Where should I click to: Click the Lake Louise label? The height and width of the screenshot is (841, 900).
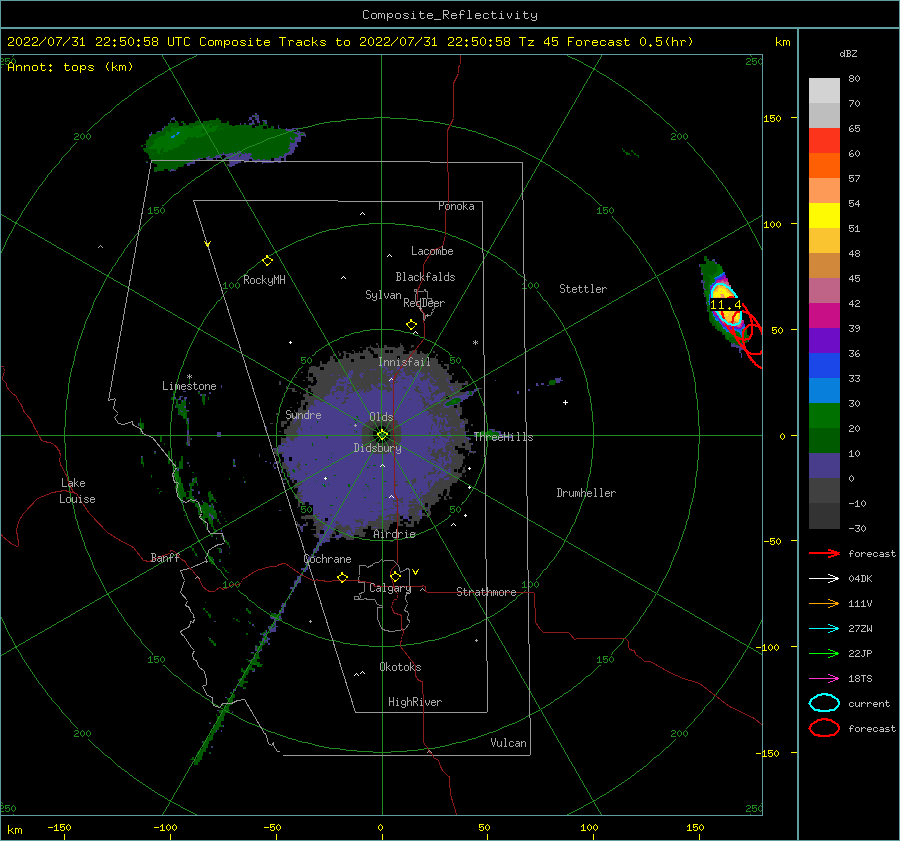pos(77,491)
